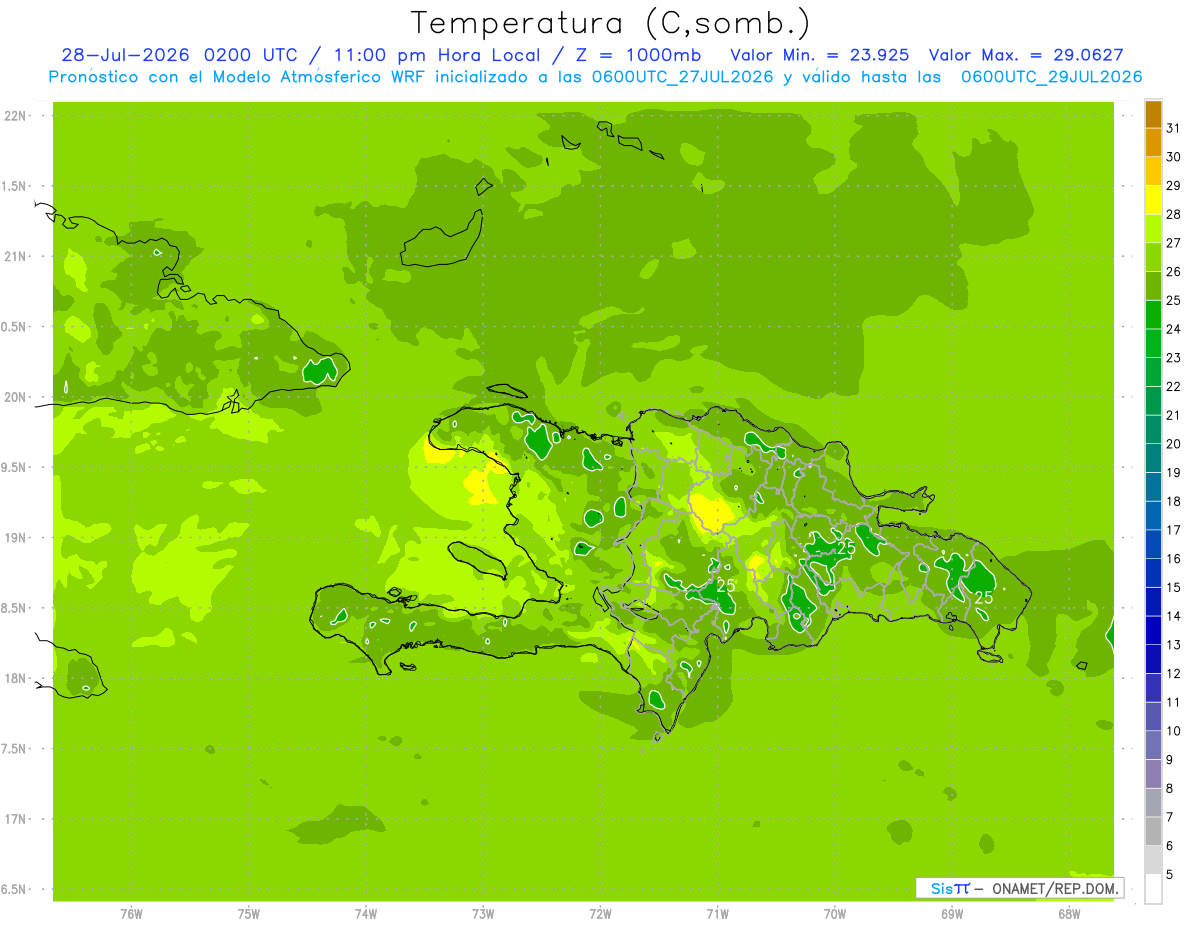Click the "19N" latitude axis label

pos(15,538)
